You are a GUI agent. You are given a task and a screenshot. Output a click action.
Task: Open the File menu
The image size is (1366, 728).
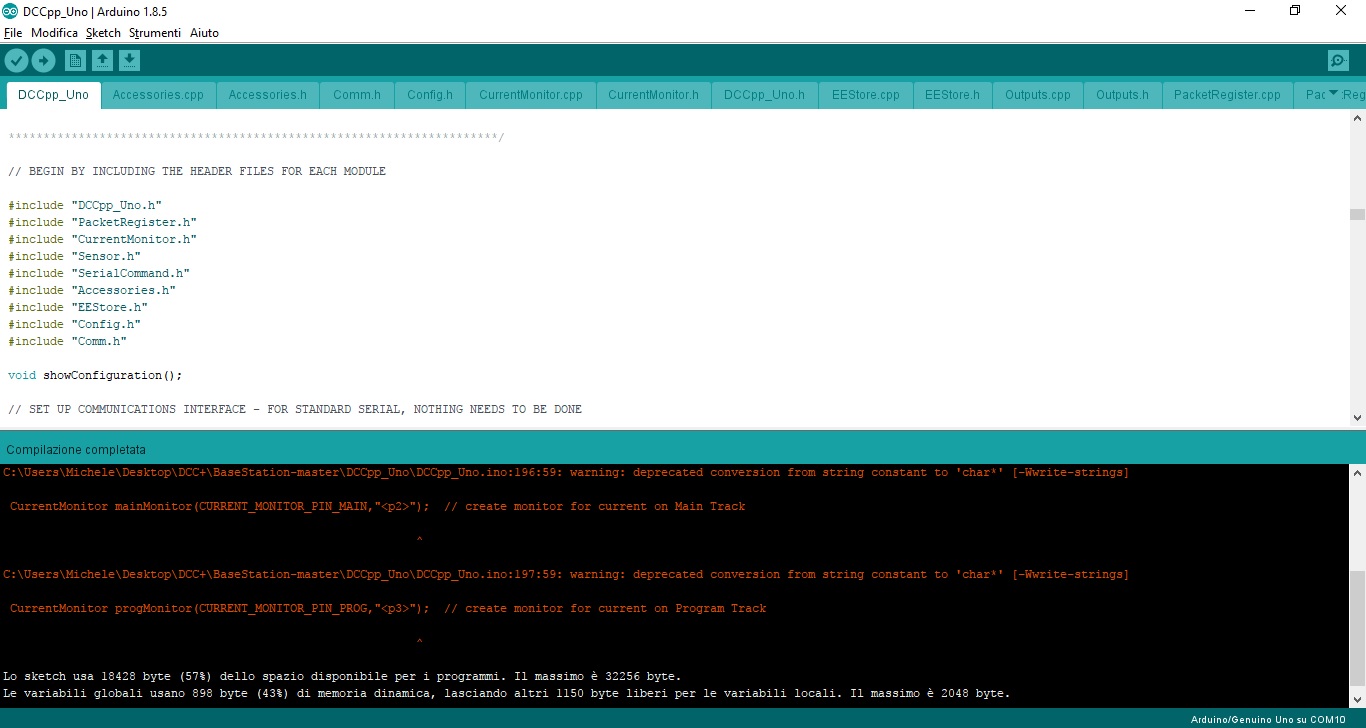[x=13, y=33]
